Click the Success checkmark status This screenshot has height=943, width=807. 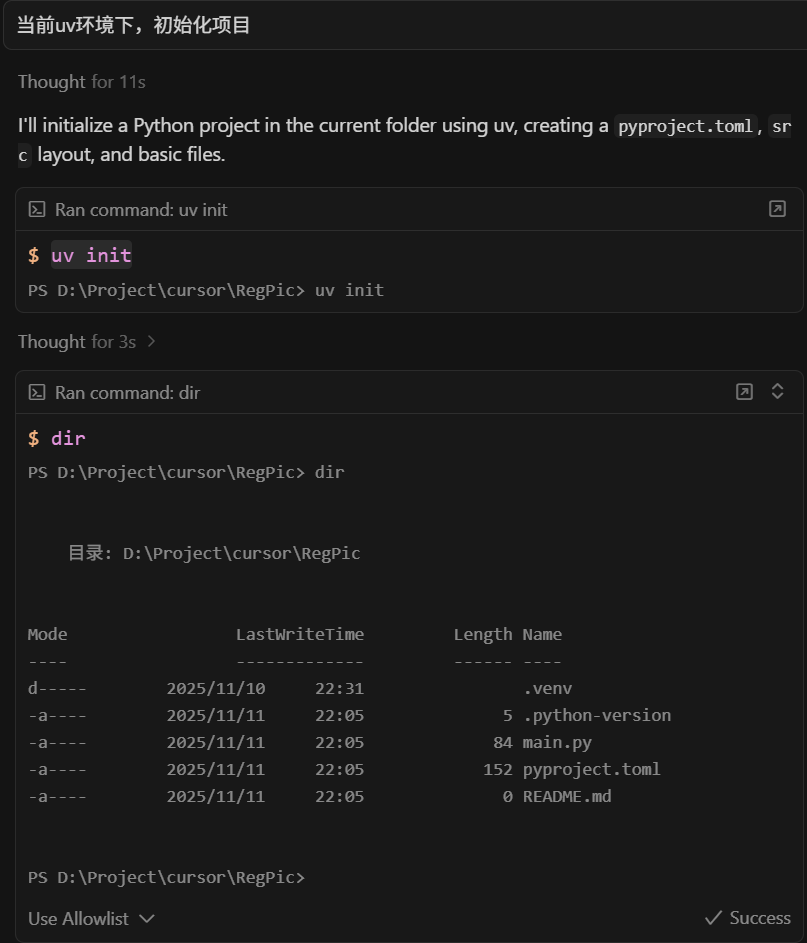[748, 918]
